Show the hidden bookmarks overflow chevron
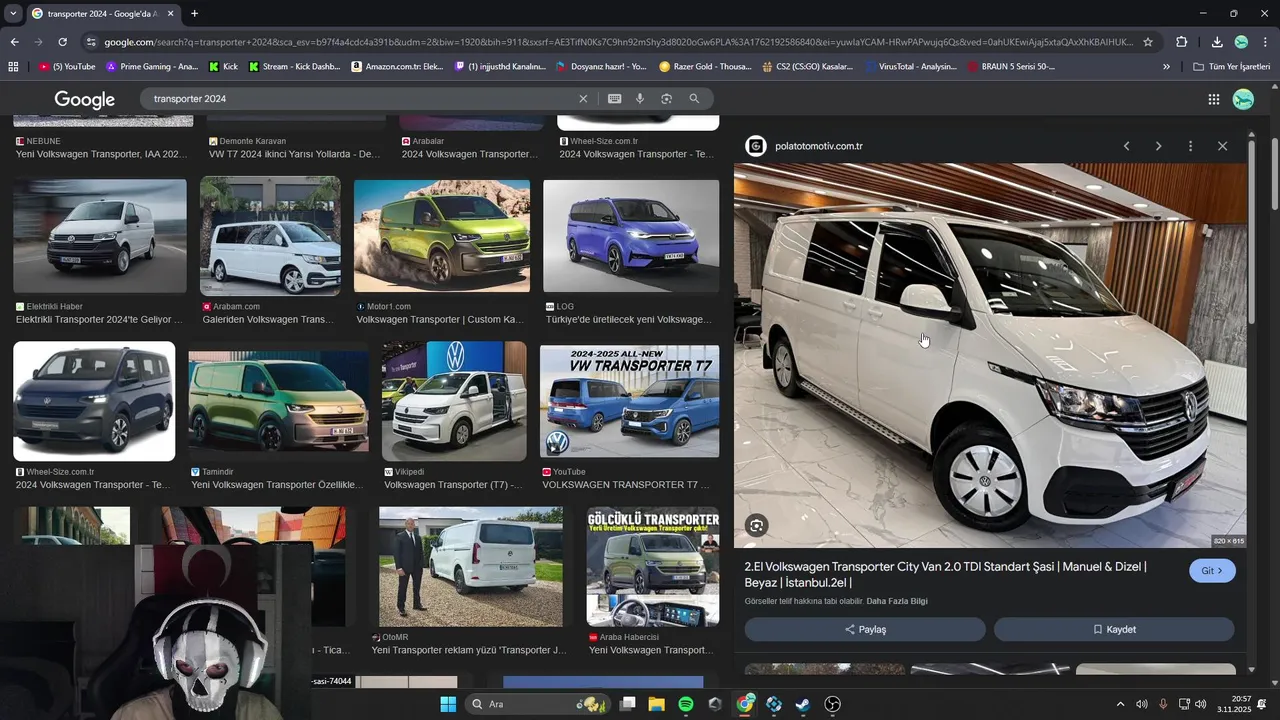Image resolution: width=1280 pixels, height=720 pixels. click(1166, 67)
